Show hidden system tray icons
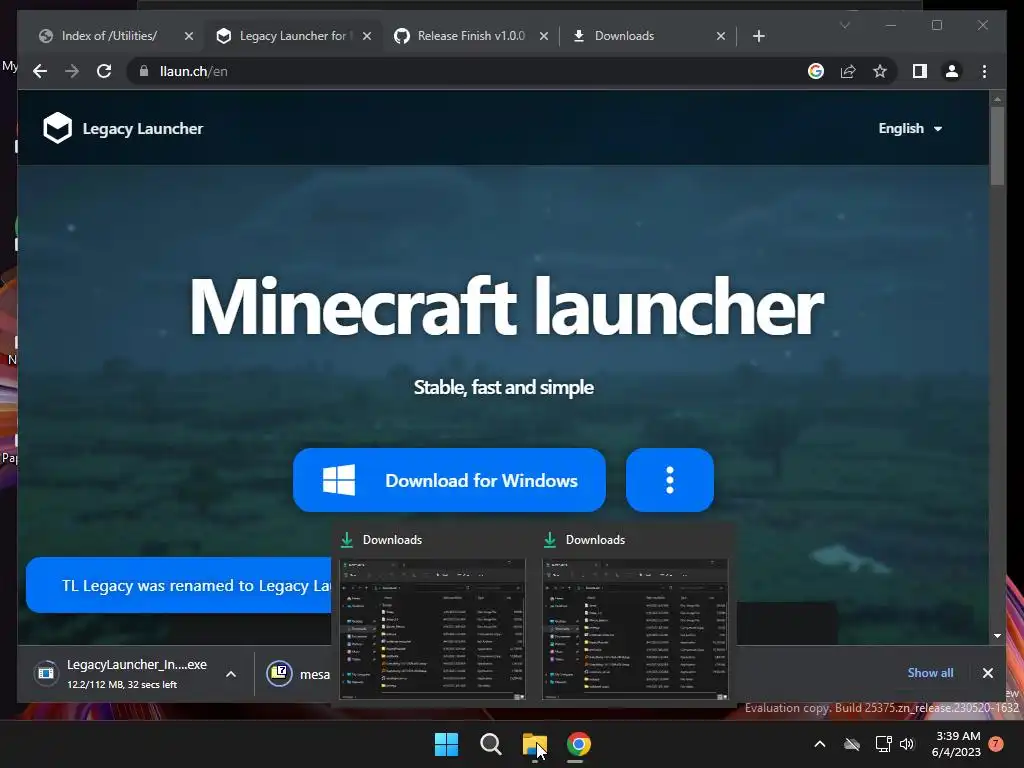 (820, 744)
